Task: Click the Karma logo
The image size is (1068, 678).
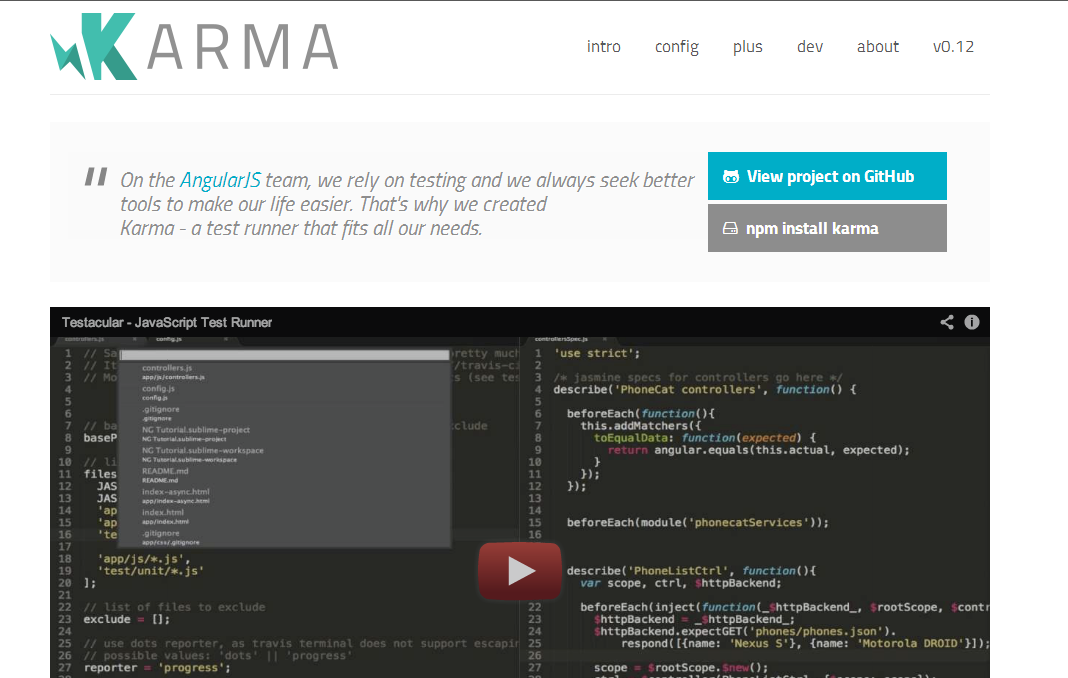Action: [195, 46]
